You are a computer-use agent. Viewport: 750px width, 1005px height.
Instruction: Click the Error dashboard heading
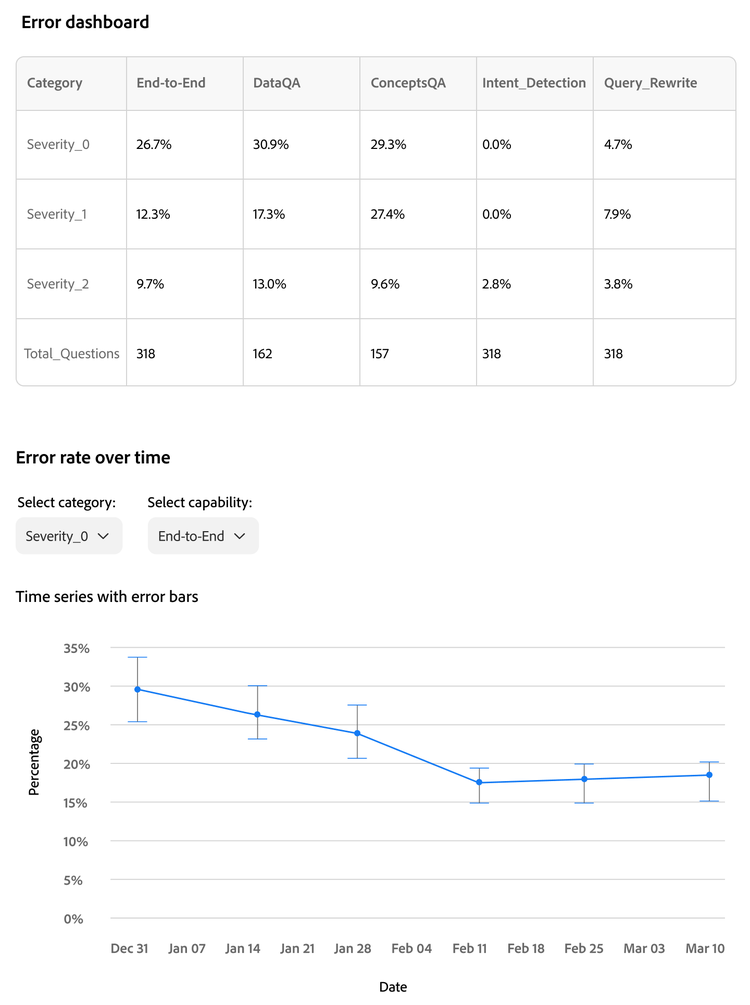pyautogui.click(x=85, y=22)
